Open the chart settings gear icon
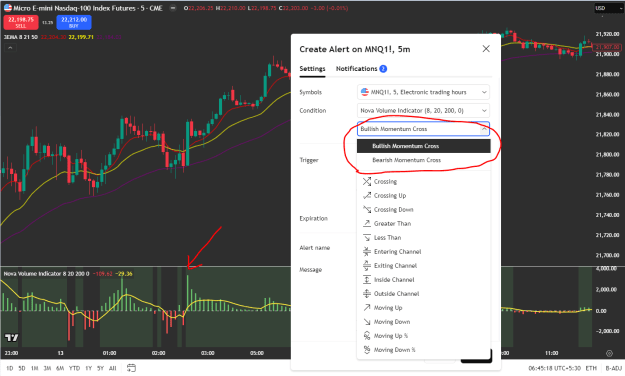The height and width of the screenshot is (376, 625). (609, 353)
